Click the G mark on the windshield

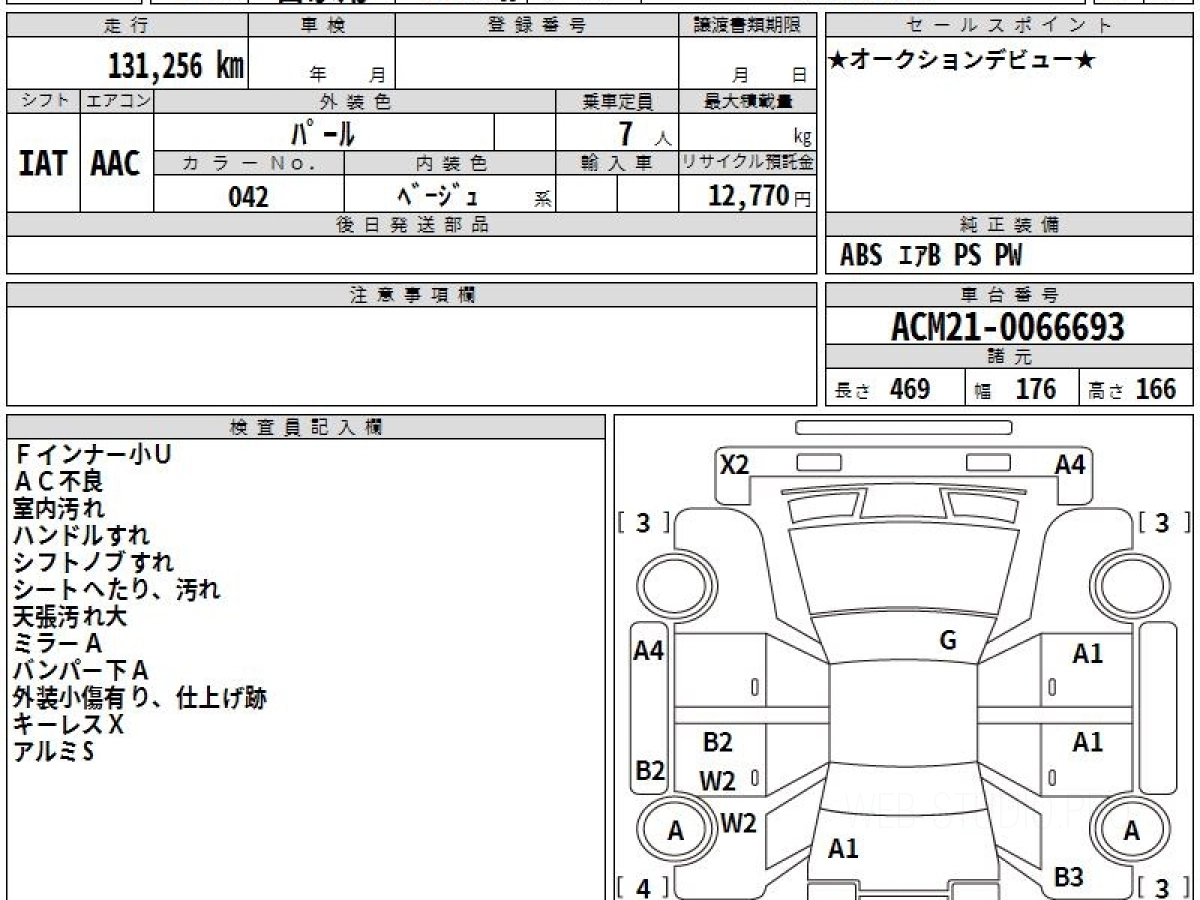(948, 641)
